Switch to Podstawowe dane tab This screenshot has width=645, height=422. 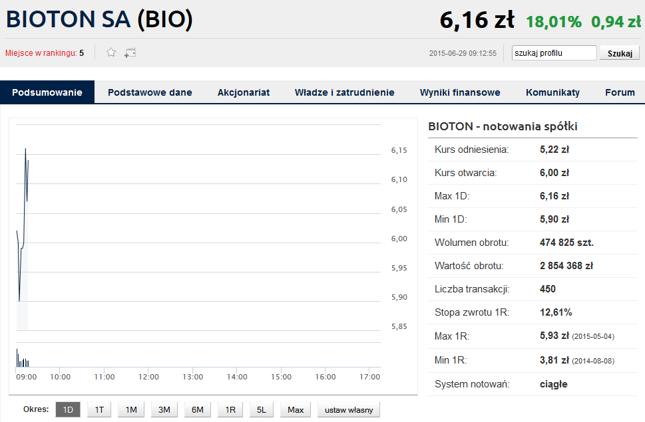click(x=150, y=92)
